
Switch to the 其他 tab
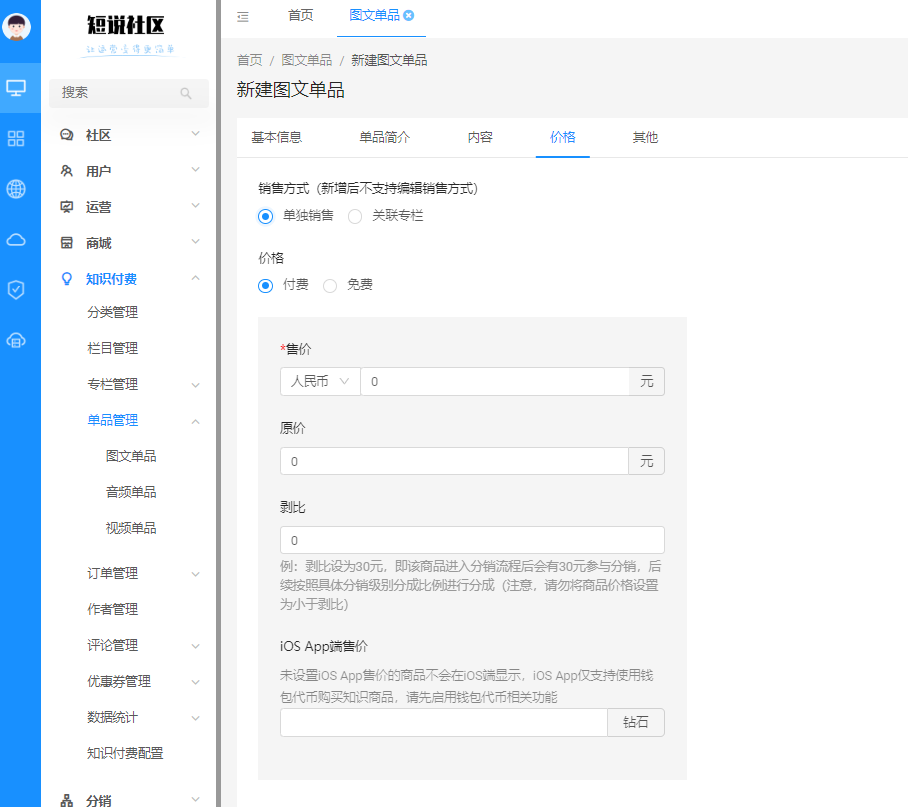[x=645, y=137]
